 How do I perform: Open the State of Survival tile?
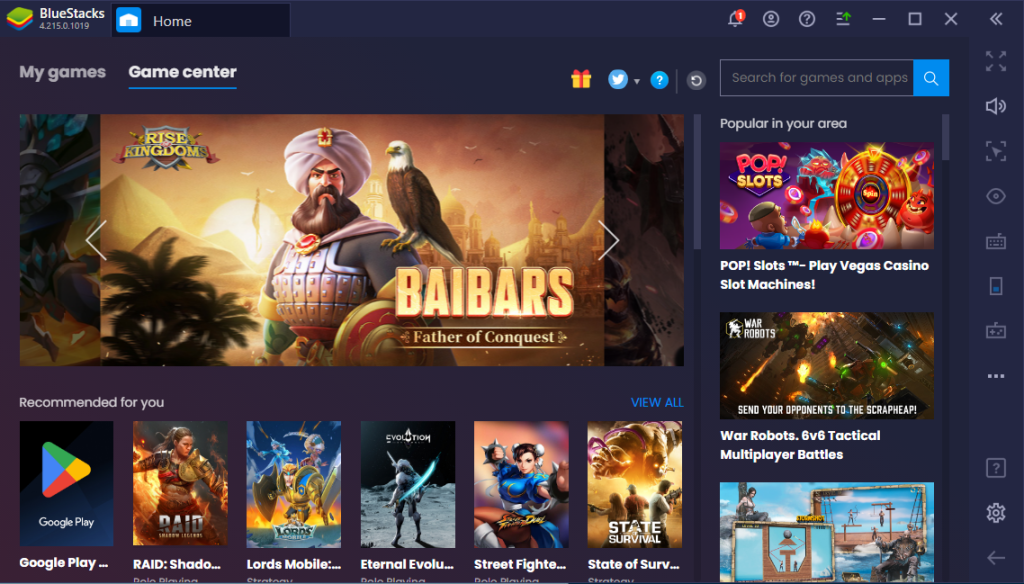[635, 484]
